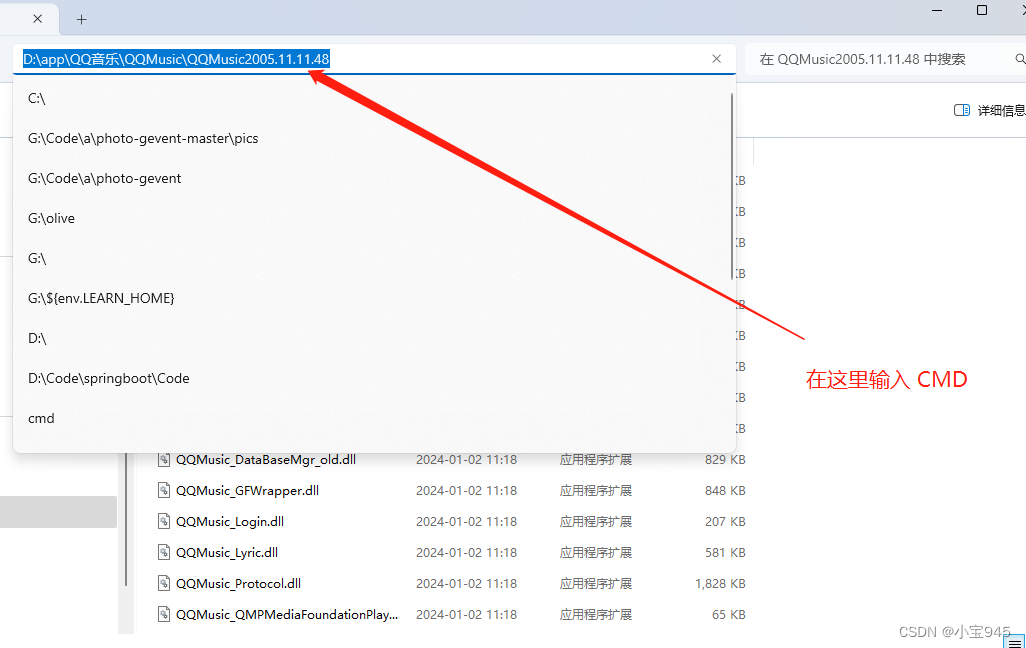Click the type cell of QQMusic_Login.dll
Viewport: 1026px width, 648px height.
595,522
